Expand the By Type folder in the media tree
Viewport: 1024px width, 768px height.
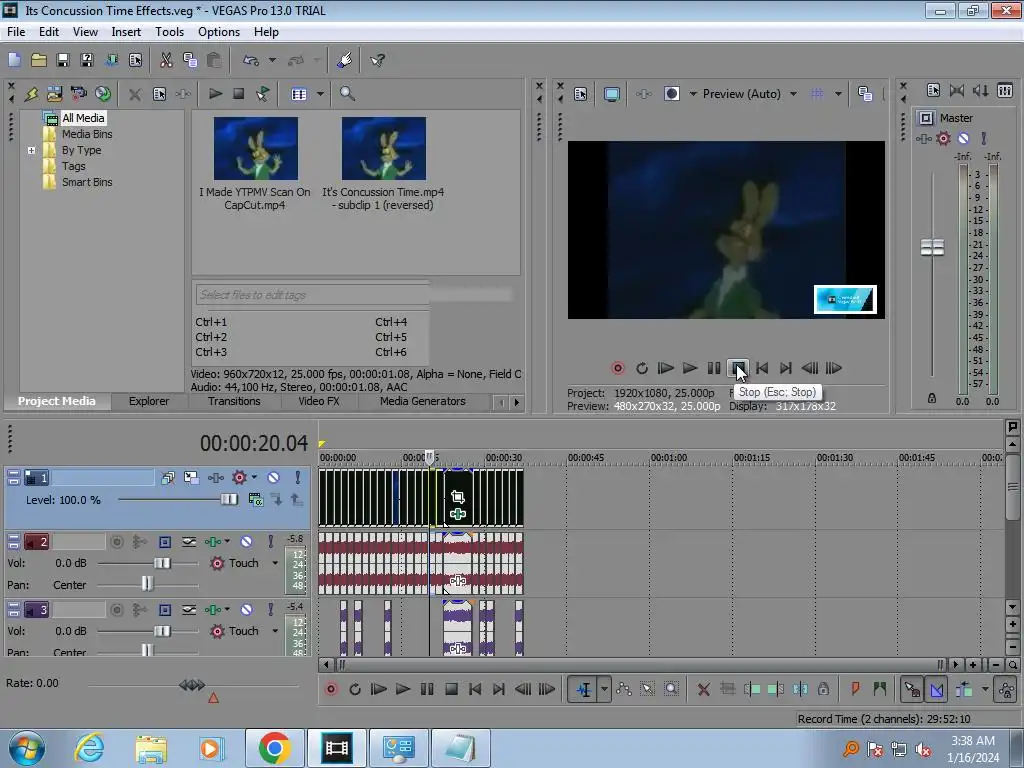pos(31,150)
